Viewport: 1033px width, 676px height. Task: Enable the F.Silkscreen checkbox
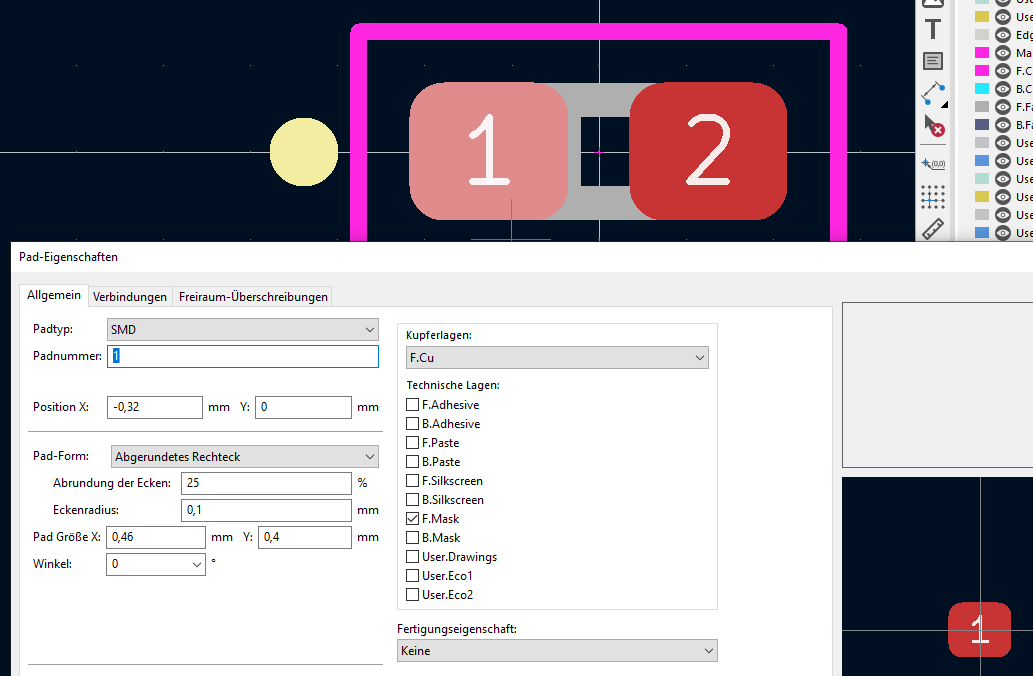(412, 481)
